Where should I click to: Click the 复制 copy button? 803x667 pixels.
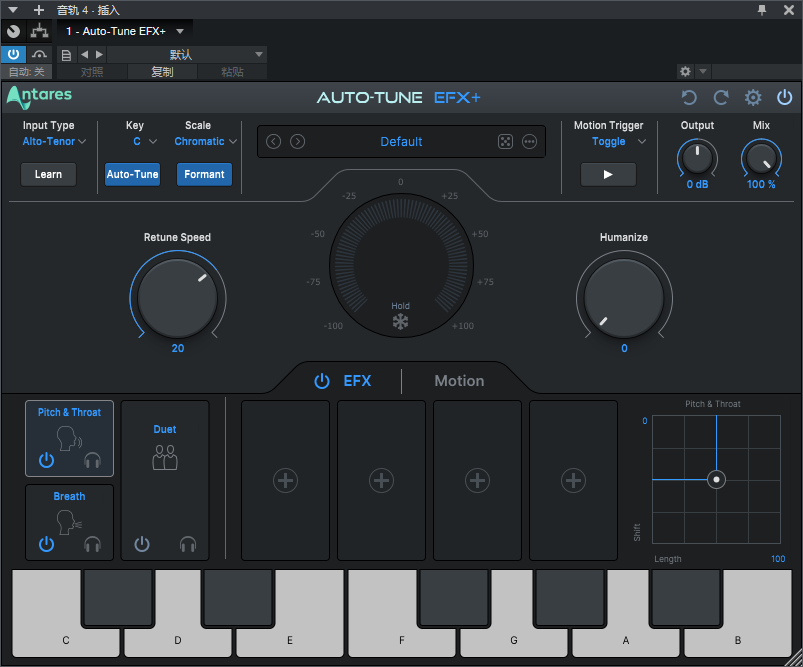click(x=162, y=72)
